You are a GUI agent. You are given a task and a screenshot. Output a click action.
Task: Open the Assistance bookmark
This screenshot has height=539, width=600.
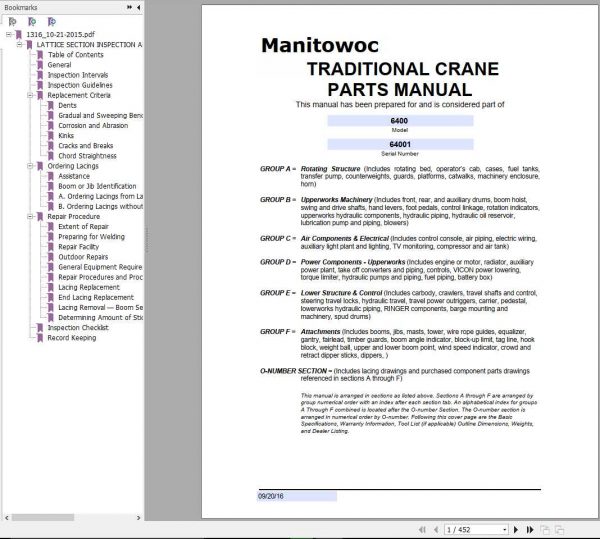tap(74, 176)
